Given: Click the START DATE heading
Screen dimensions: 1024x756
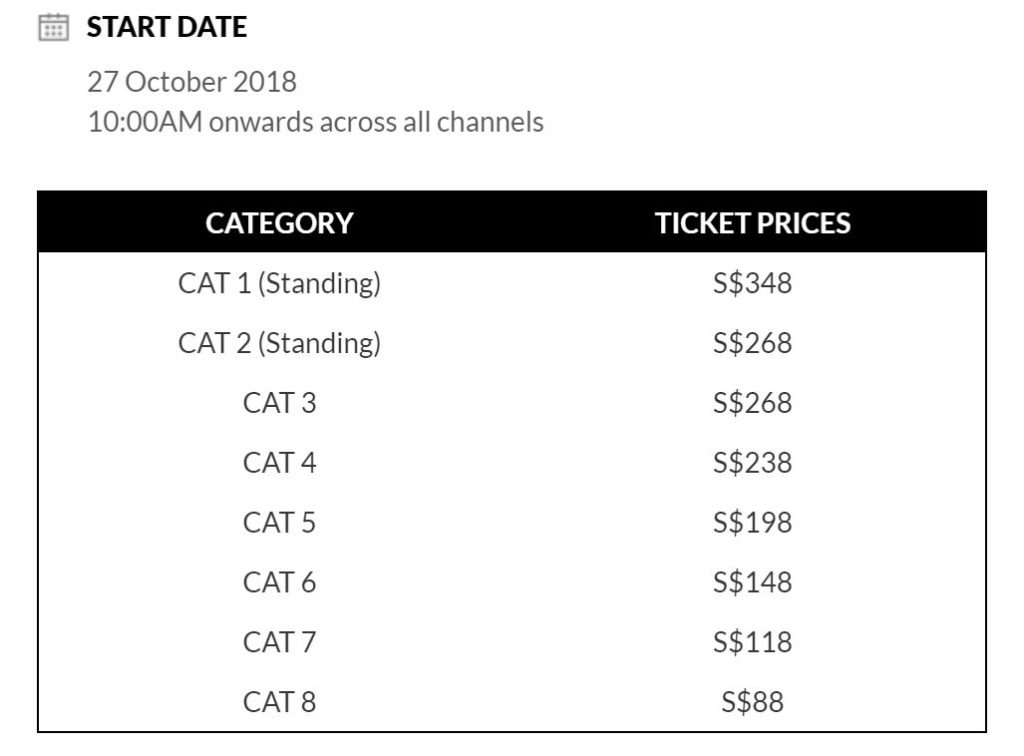Looking at the screenshot, I should (166, 27).
